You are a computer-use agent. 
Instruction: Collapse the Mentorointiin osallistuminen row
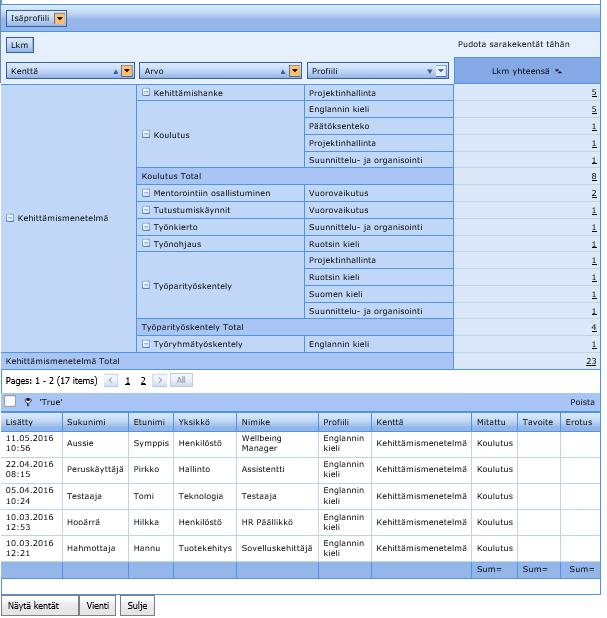pos(146,193)
